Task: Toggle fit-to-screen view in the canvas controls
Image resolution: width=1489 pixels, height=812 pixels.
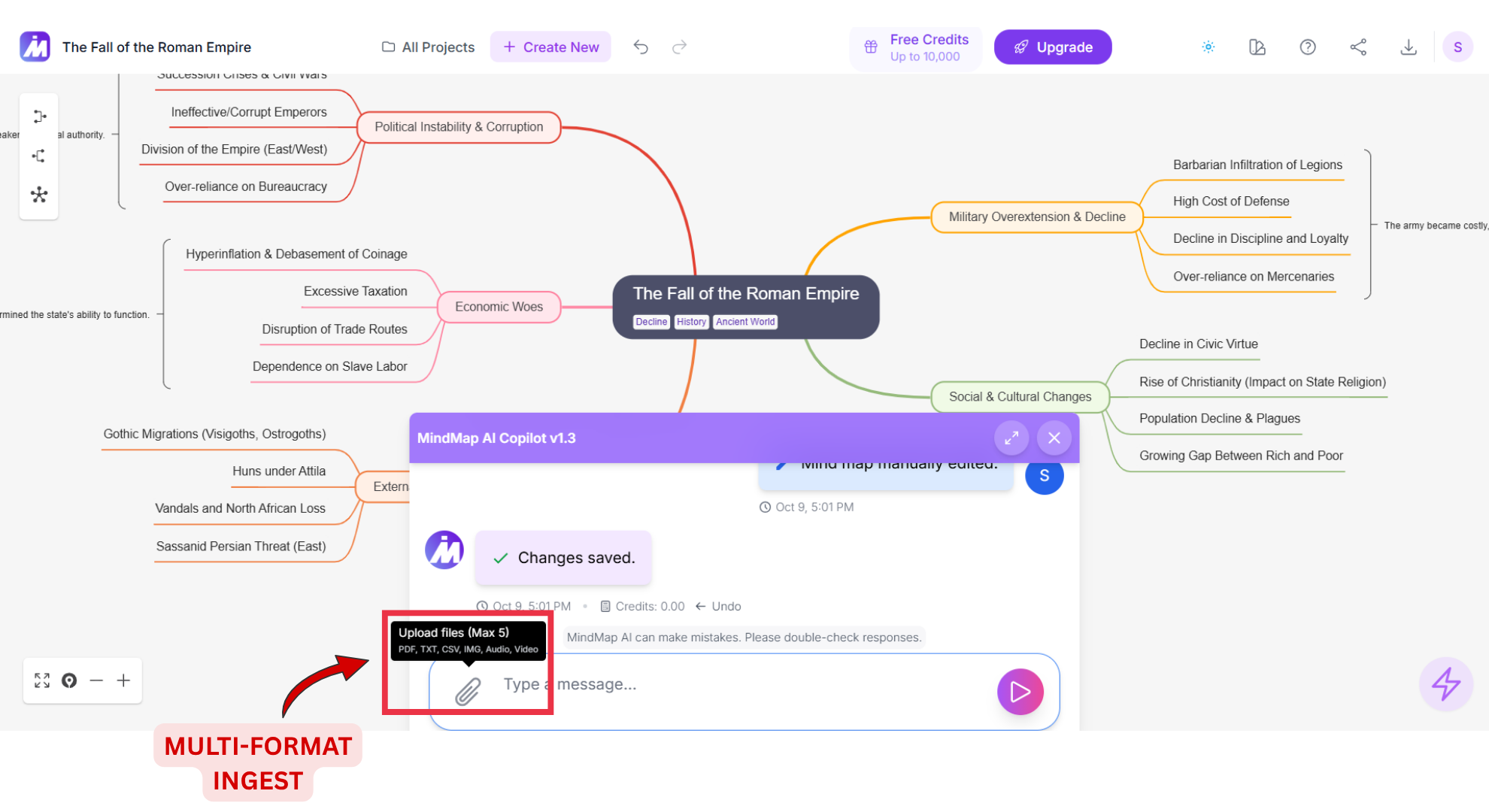Action: [x=42, y=680]
